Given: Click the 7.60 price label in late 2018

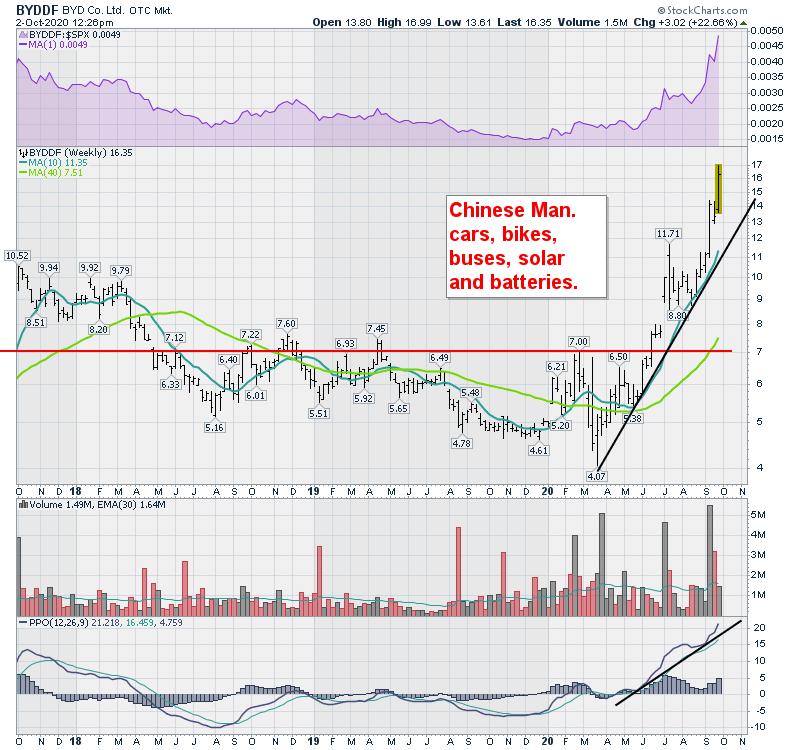Looking at the screenshot, I should click(286, 324).
